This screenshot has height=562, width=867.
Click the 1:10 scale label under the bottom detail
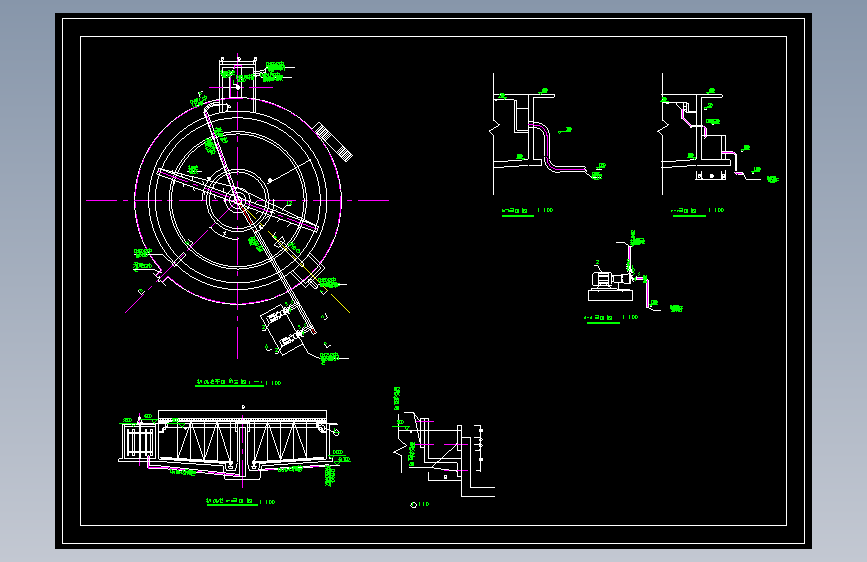420,504
